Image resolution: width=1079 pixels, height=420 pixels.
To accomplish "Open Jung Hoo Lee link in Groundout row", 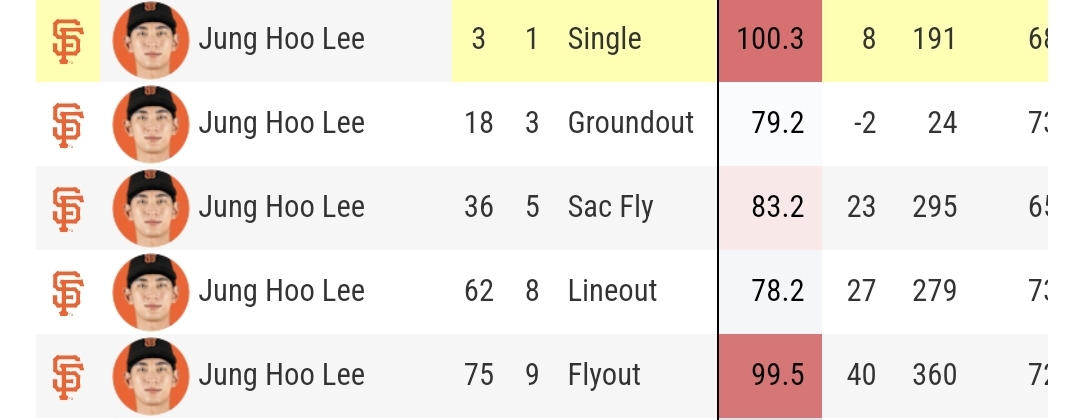I will coord(281,123).
